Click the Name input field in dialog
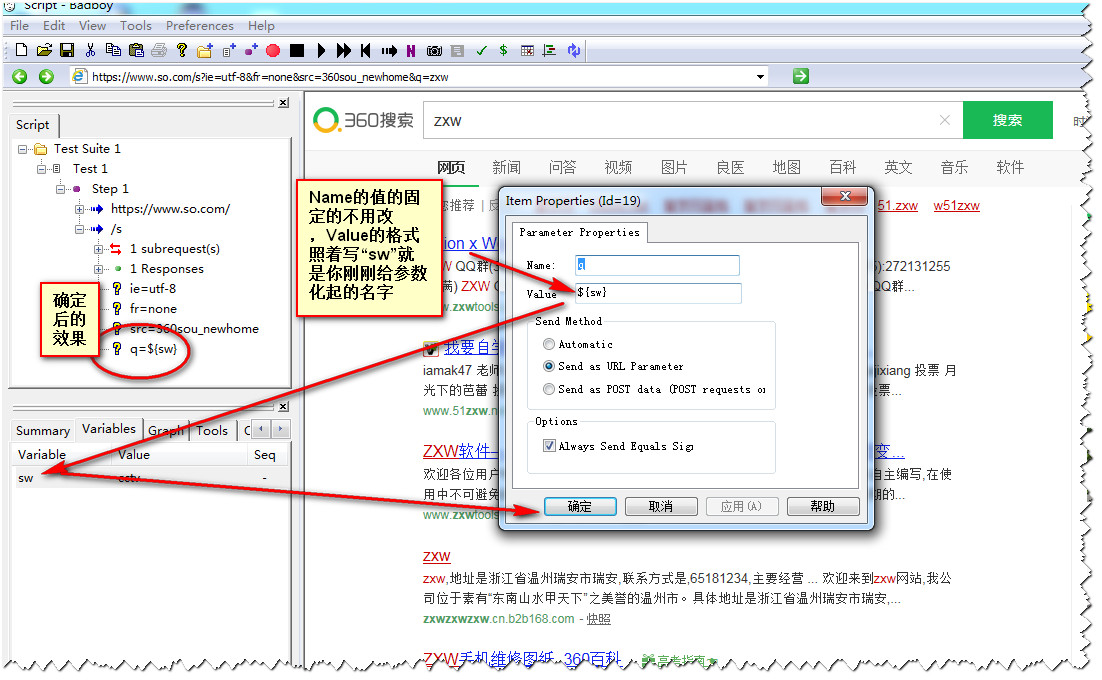Viewport: 1102px width, 680px height. click(x=657, y=265)
